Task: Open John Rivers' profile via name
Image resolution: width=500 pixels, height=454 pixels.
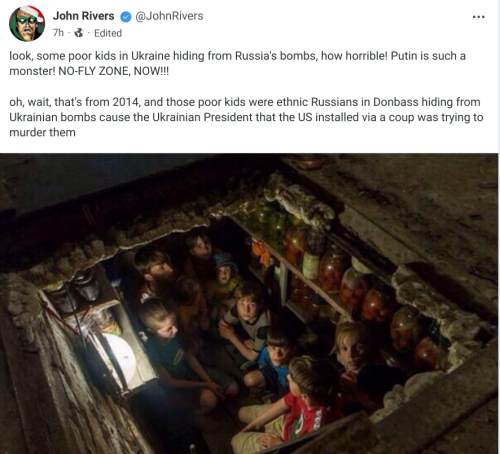Action: [83, 16]
